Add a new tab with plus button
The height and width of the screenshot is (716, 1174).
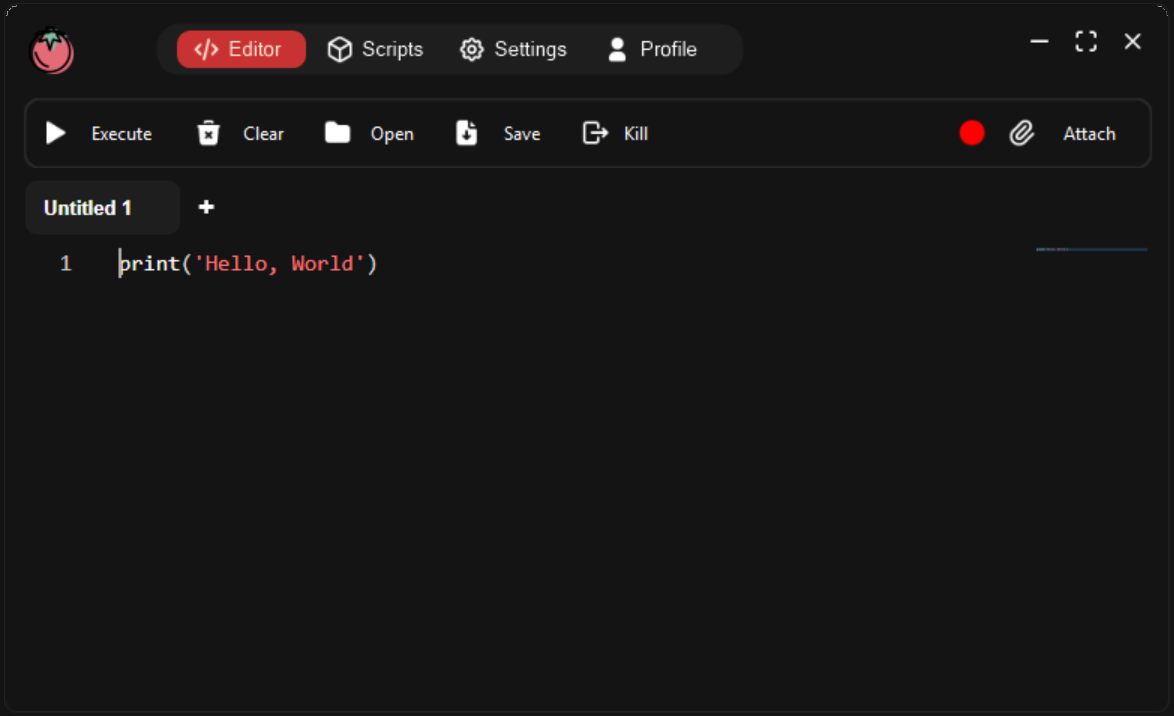click(x=206, y=207)
